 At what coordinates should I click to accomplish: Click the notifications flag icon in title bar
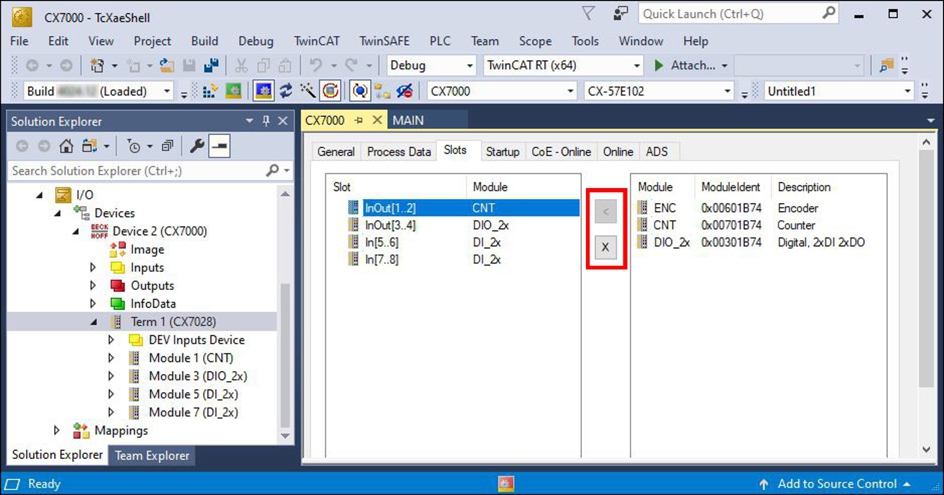point(588,13)
